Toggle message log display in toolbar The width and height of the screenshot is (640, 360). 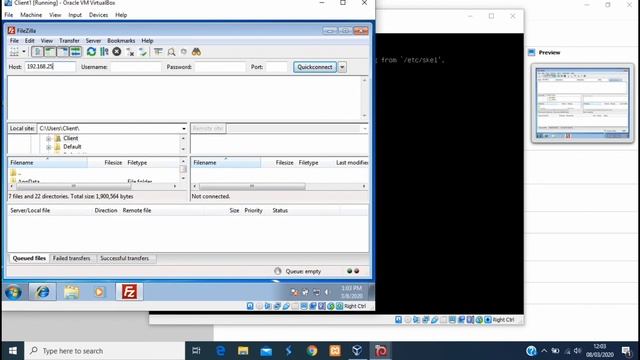[x=38, y=52]
